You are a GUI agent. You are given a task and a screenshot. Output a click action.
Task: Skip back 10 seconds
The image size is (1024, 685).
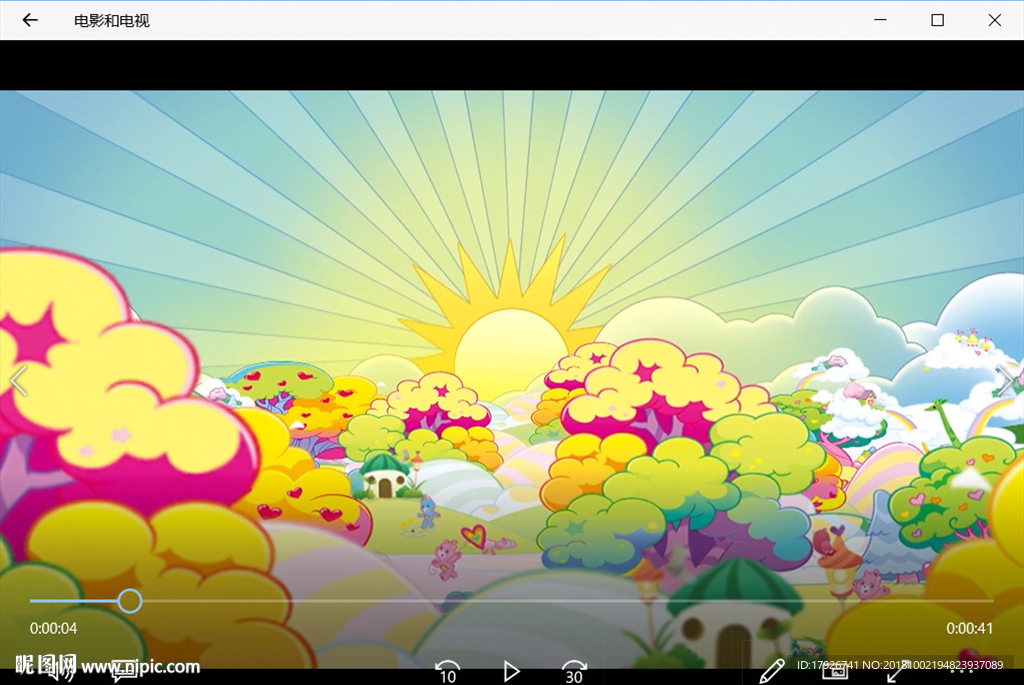[x=447, y=673]
